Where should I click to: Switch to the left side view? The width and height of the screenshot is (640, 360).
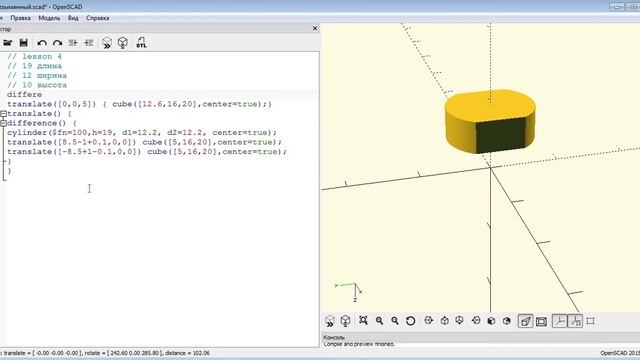coord(476,320)
